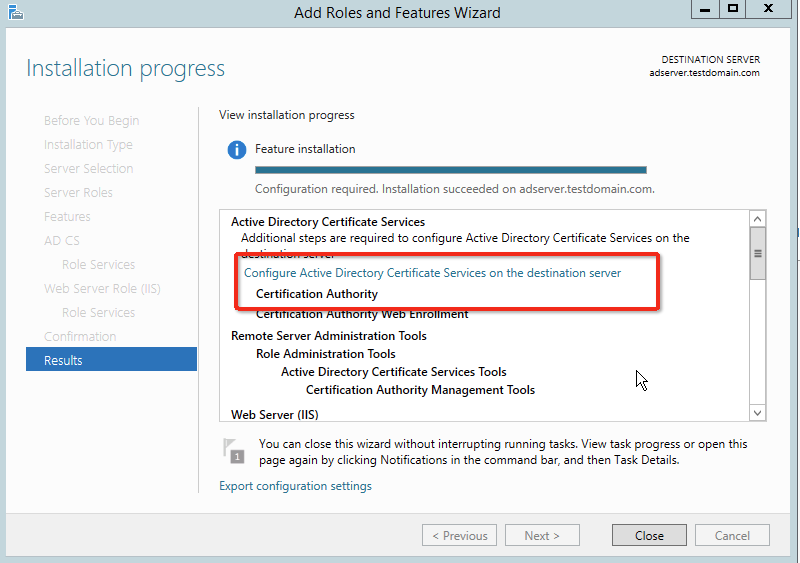The image size is (800, 563).
Task: Maximize the Add Roles and Features Wizard window
Action: [733, 9]
